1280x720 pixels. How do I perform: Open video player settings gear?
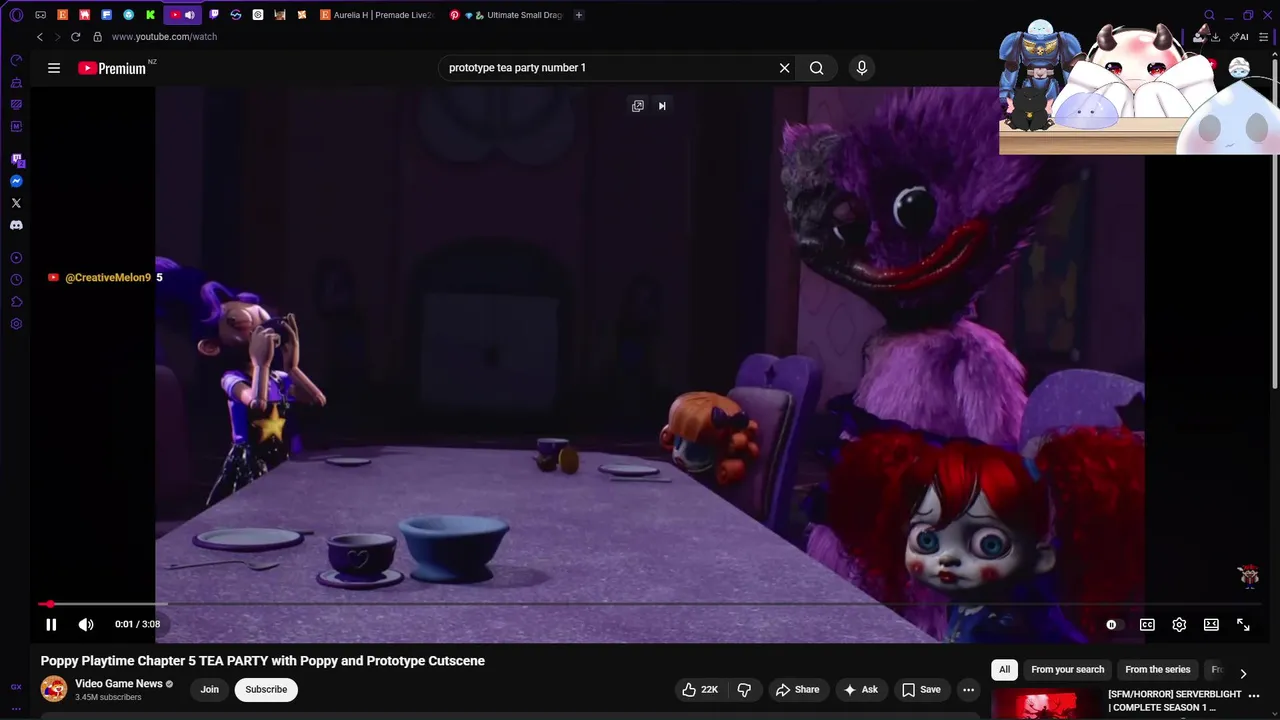click(1179, 625)
